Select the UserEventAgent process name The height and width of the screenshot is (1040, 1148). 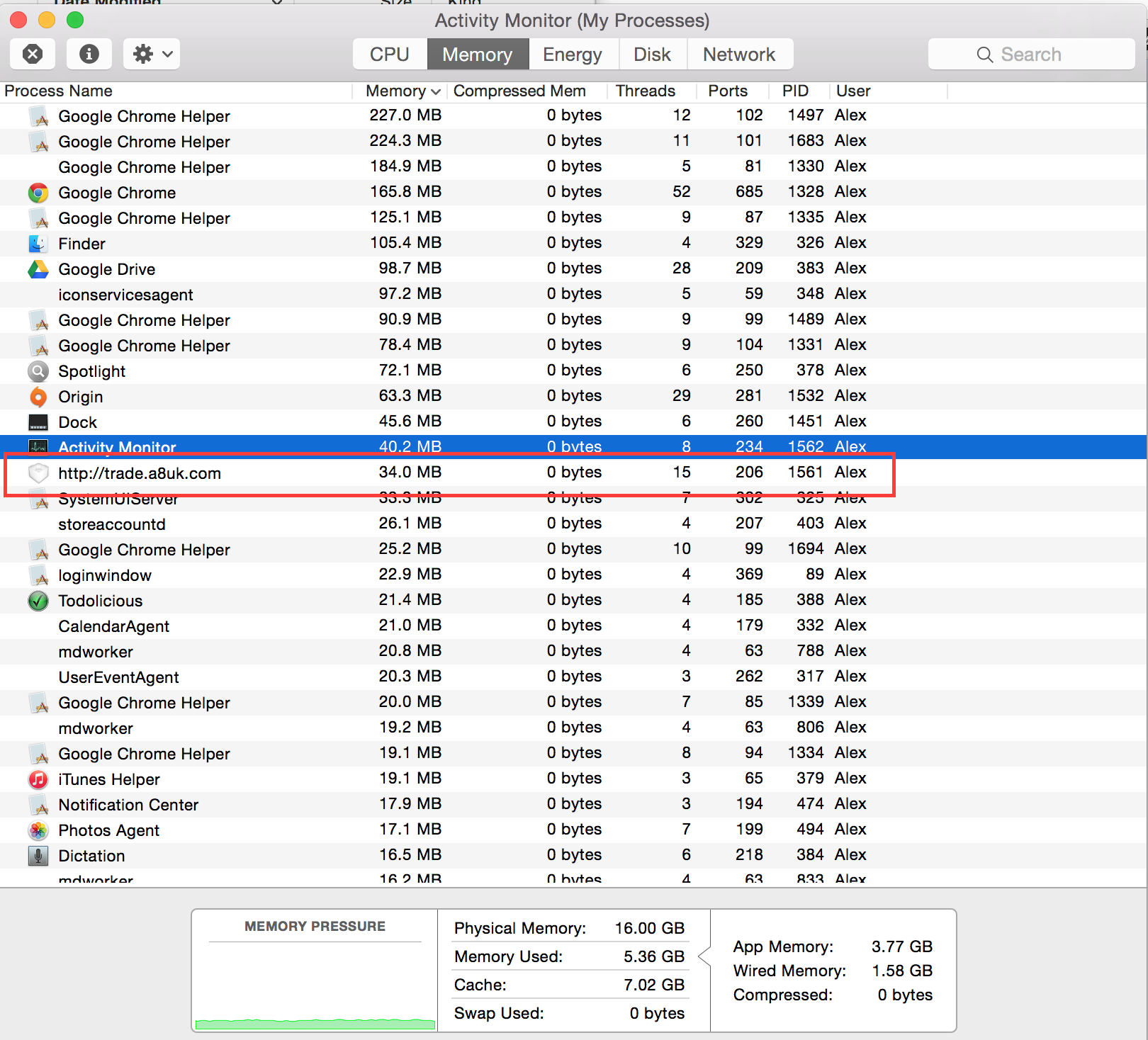(x=118, y=677)
